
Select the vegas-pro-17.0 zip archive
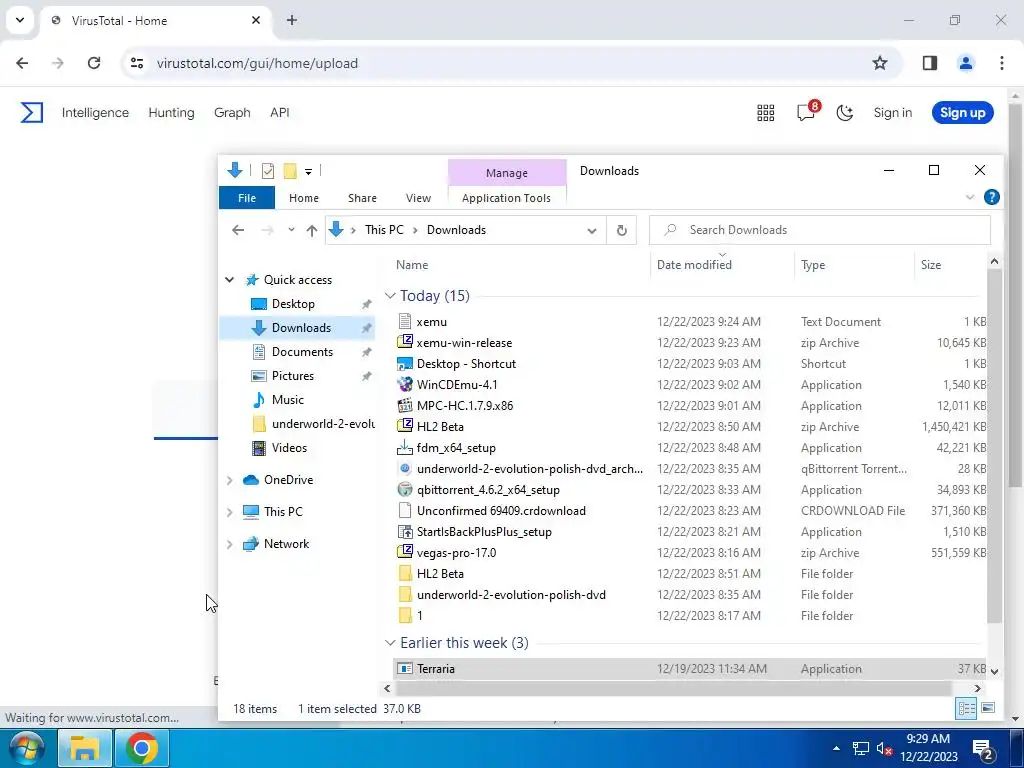tap(456, 552)
